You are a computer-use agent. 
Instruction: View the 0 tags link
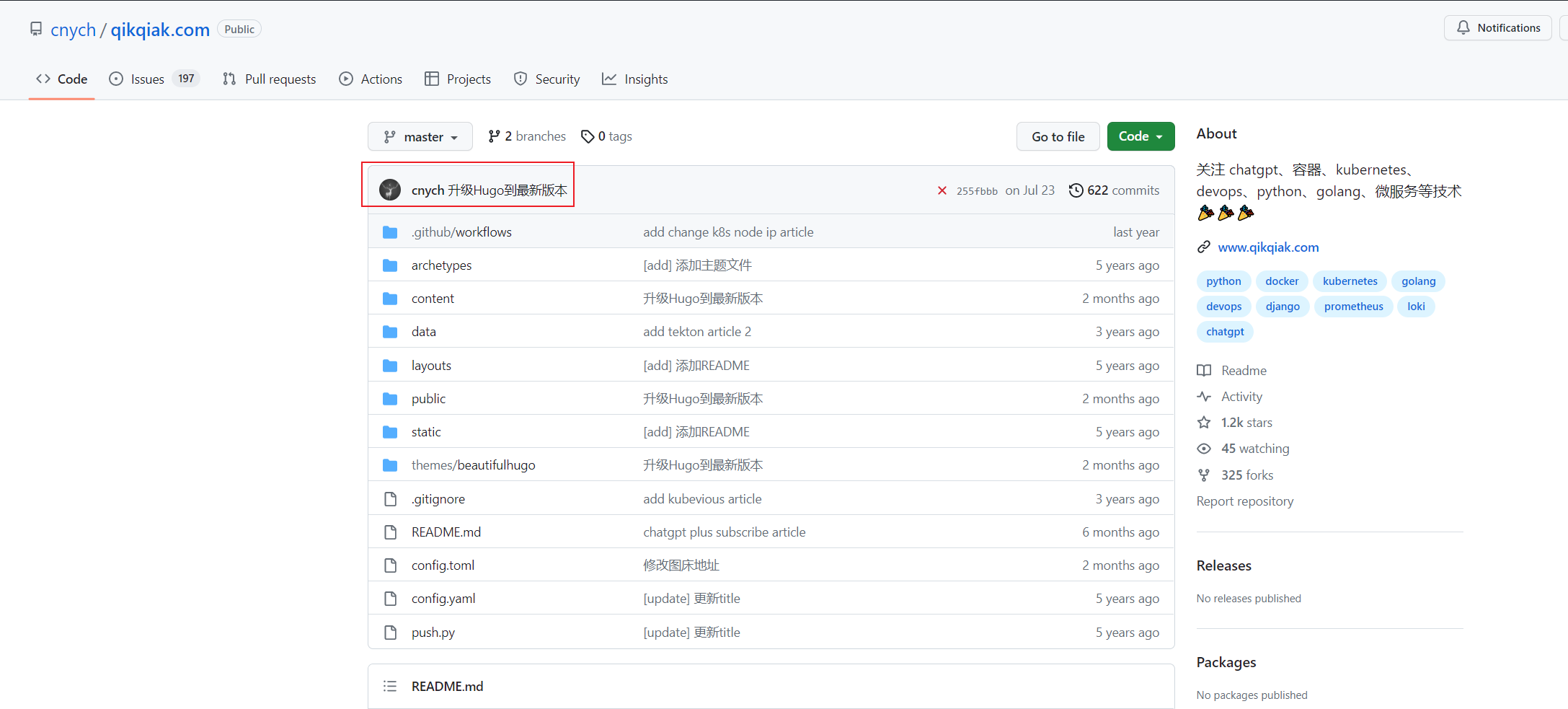(606, 136)
